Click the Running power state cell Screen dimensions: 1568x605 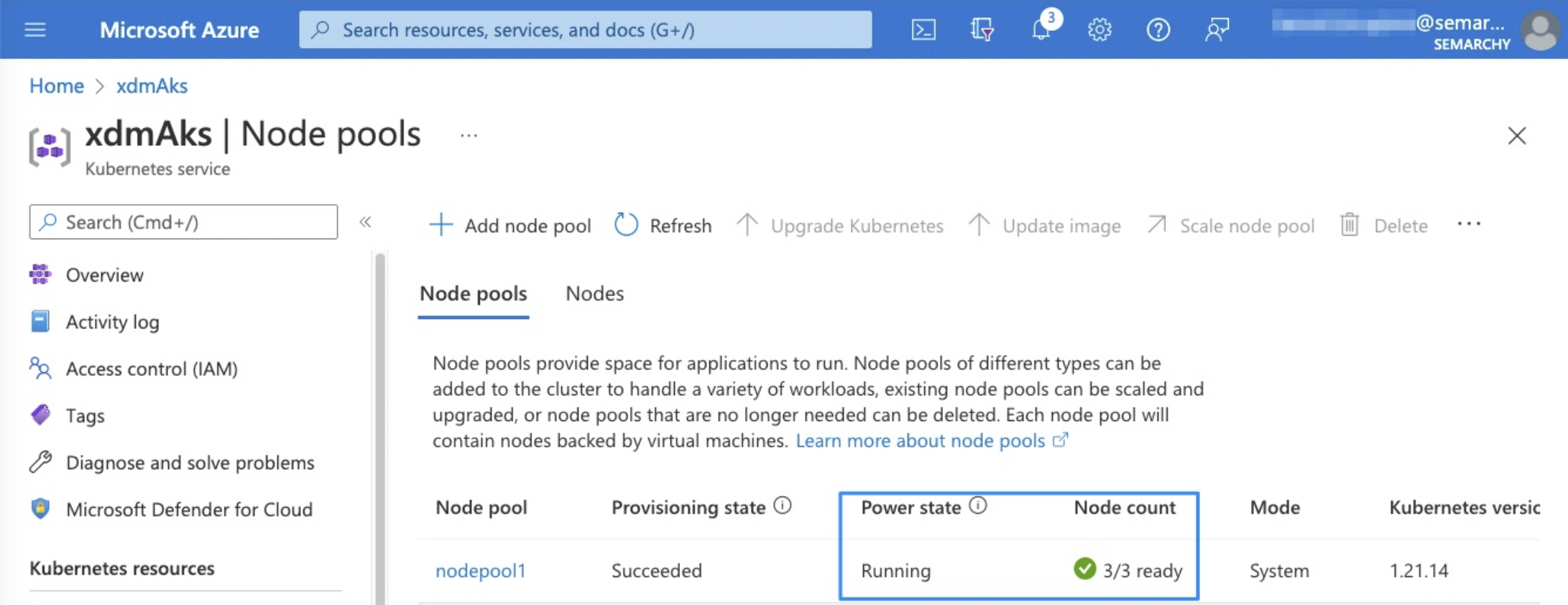click(x=896, y=571)
